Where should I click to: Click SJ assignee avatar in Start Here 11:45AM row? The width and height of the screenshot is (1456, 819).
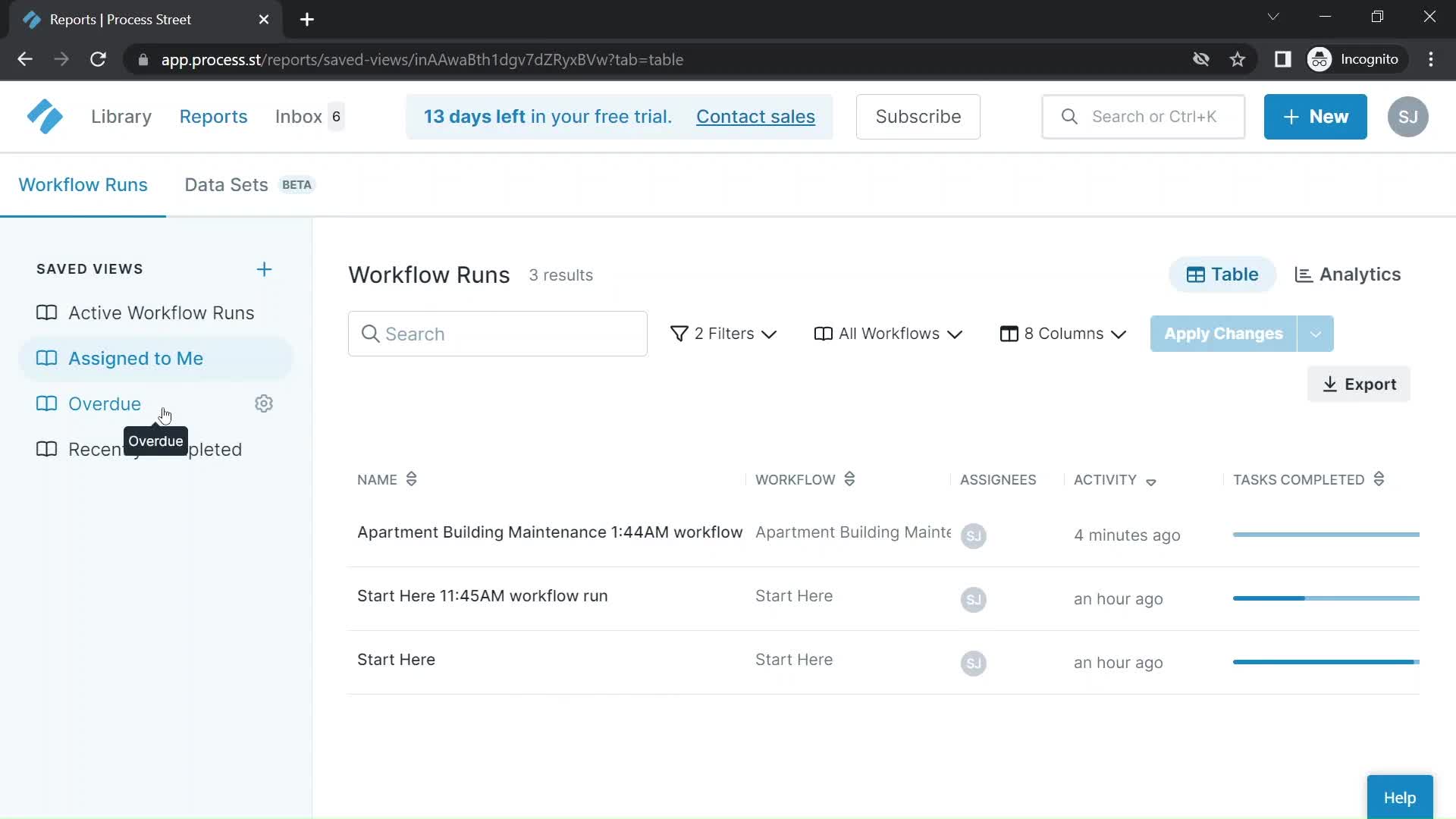click(x=974, y=600)
